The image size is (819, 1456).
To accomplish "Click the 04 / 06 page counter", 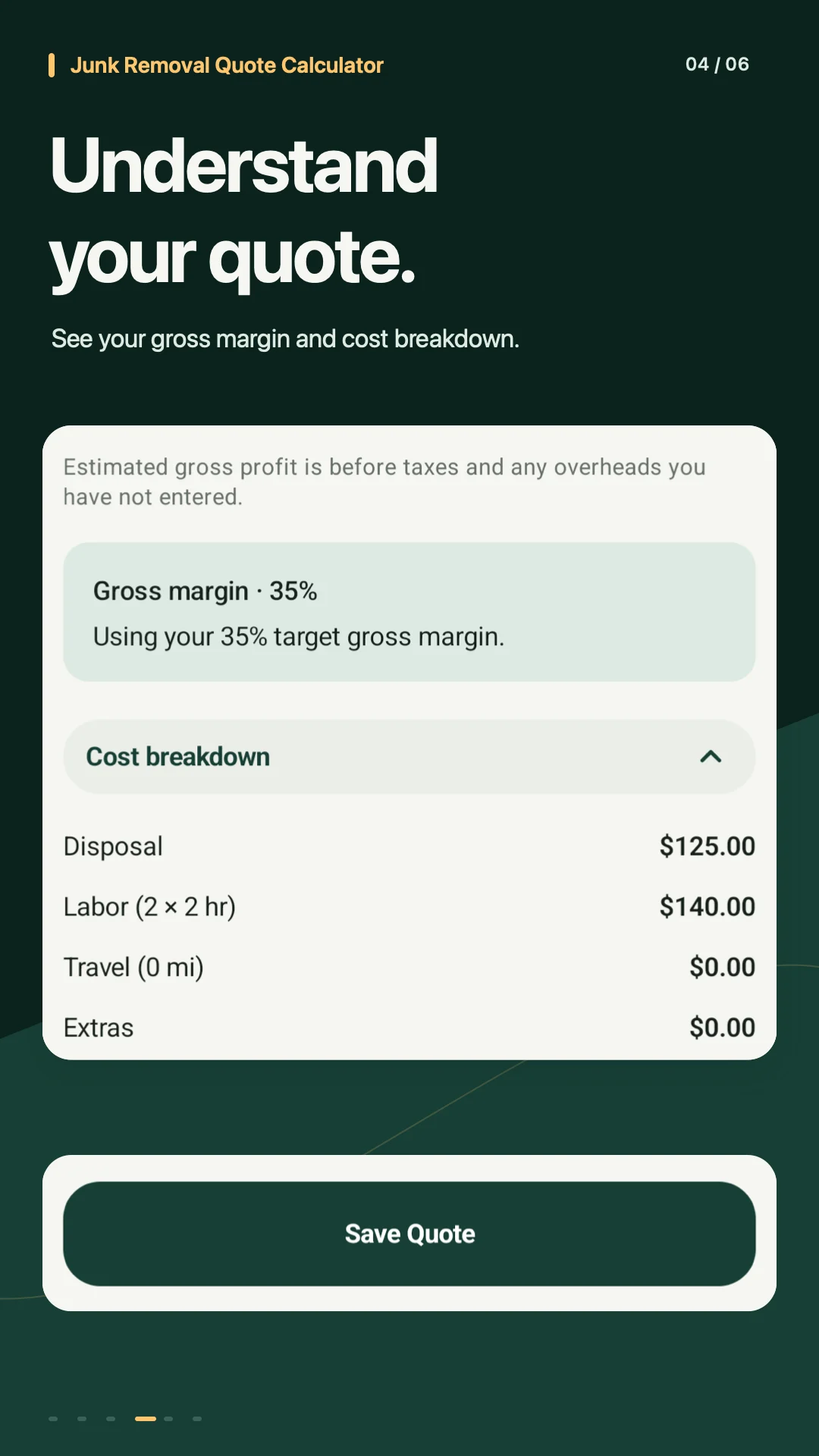I will click(717, 64).
